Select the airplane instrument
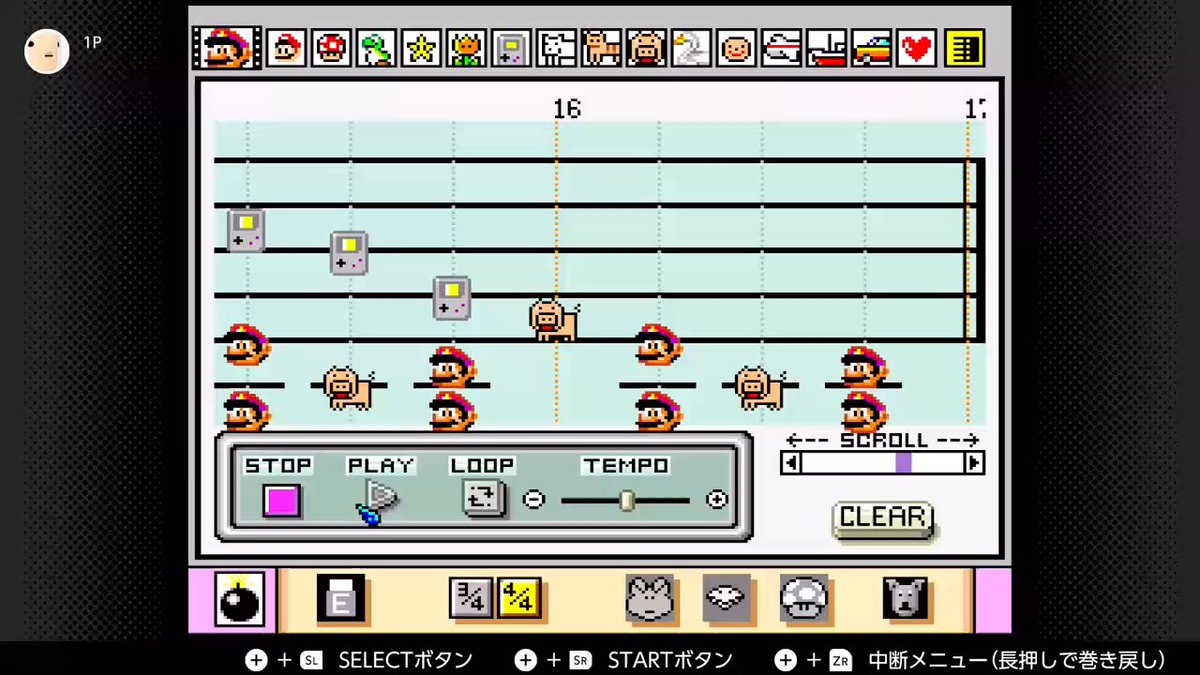This screenshot has width=1200, height=675. pyautogui.click(x=781, y=47)
